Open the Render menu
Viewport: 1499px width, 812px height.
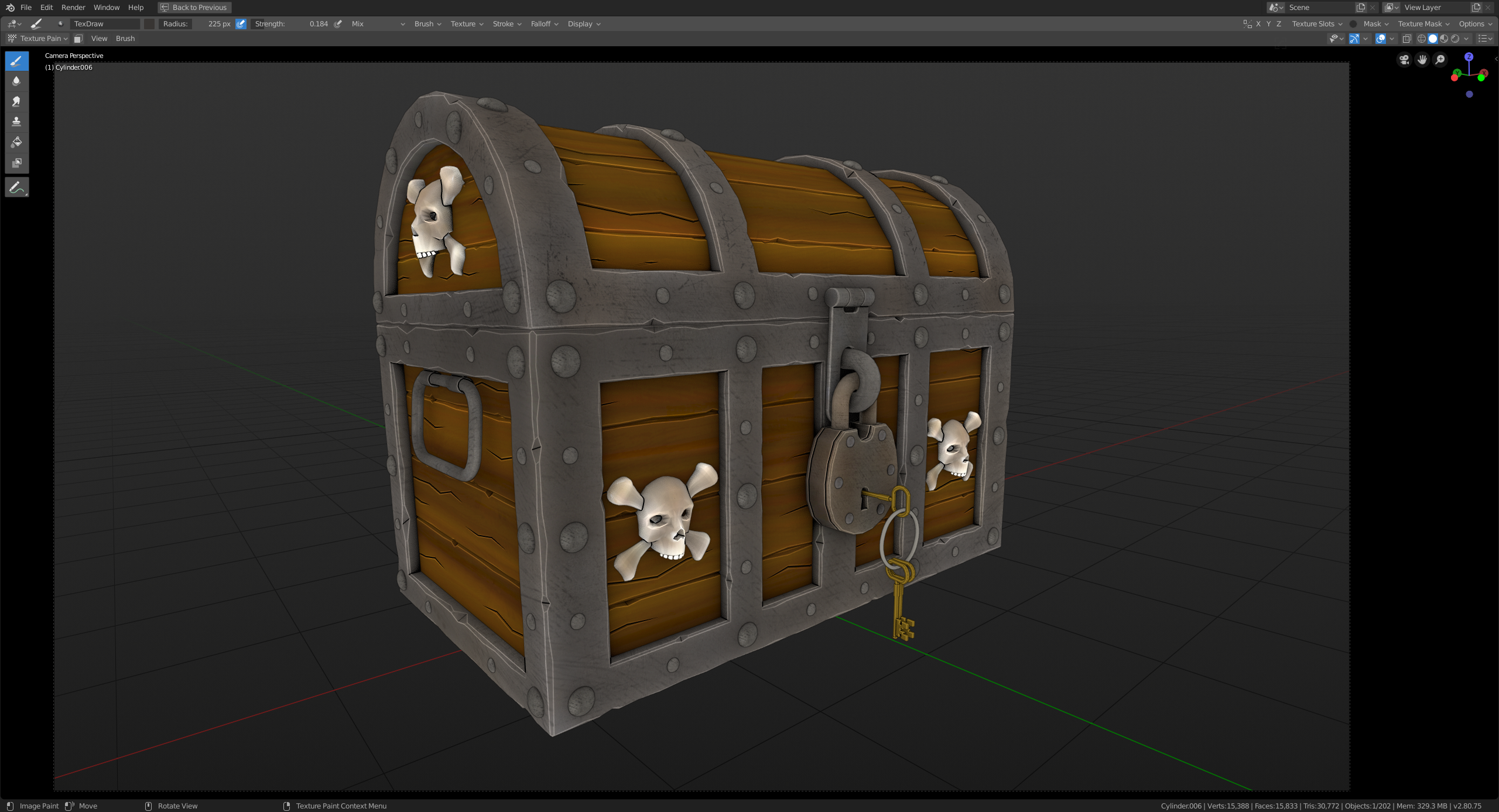(73, 8)
